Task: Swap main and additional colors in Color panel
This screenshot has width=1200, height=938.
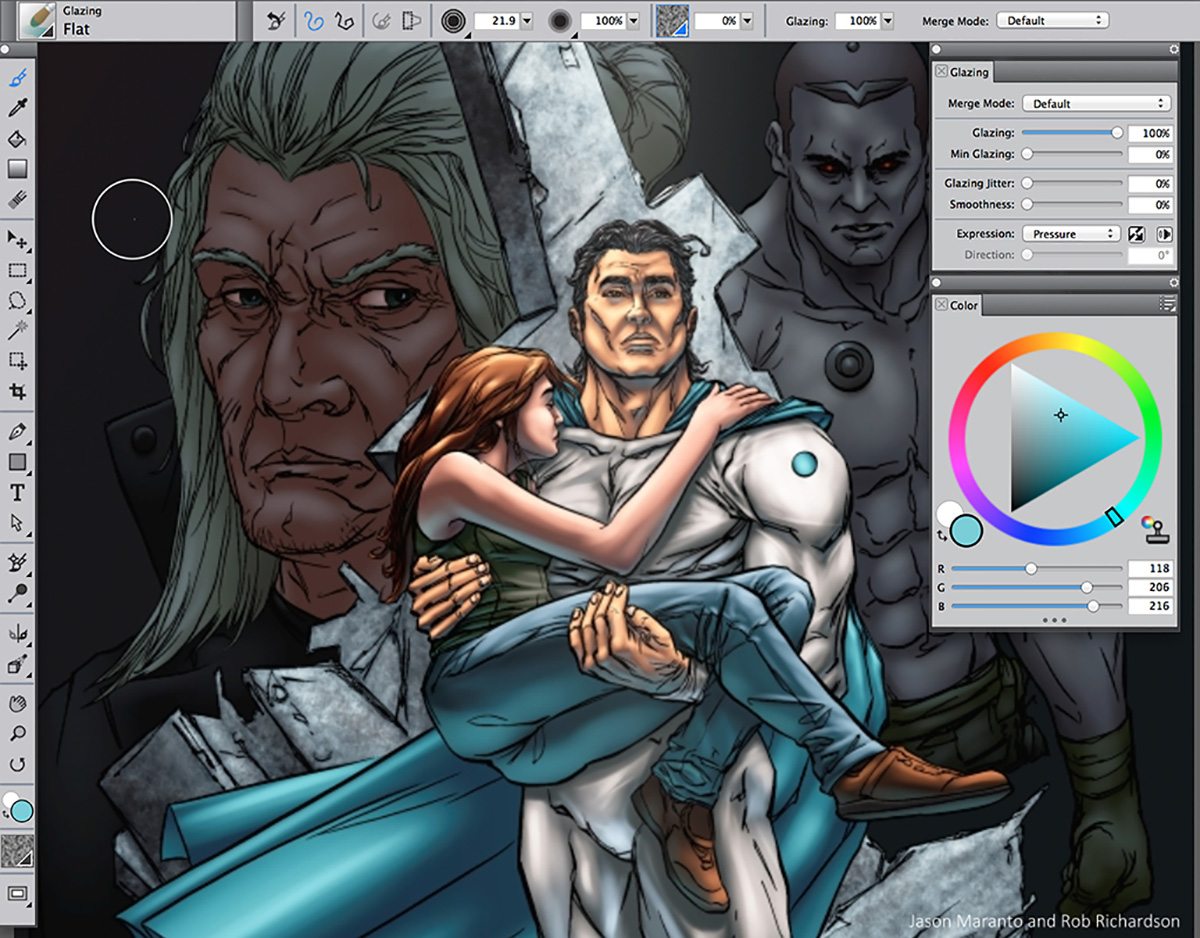Action: point(943,537)
